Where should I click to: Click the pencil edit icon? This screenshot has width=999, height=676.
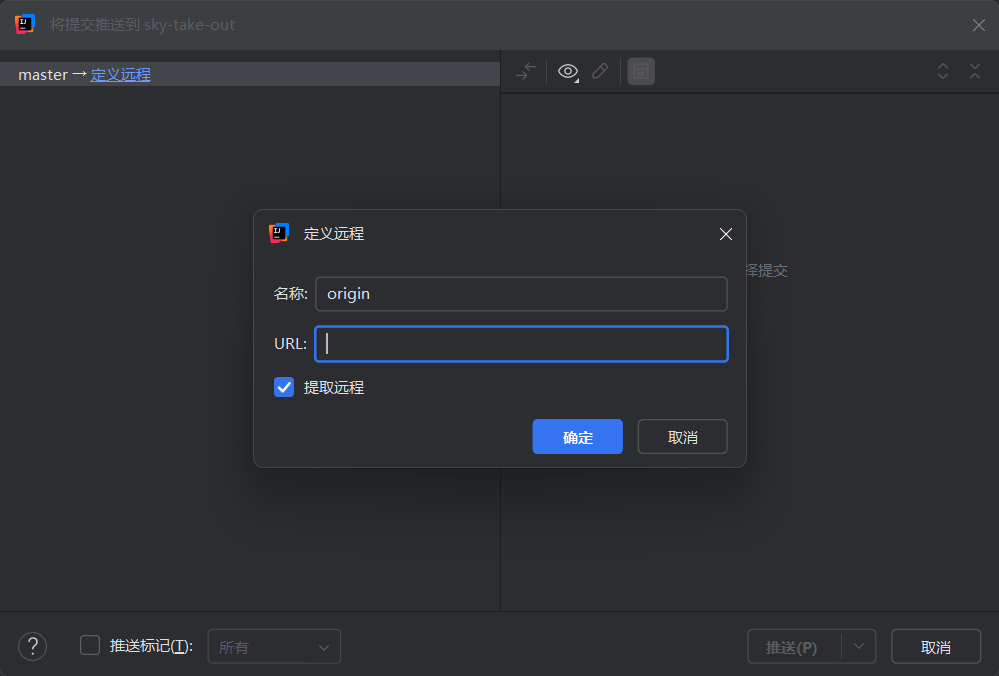(600, 71)
